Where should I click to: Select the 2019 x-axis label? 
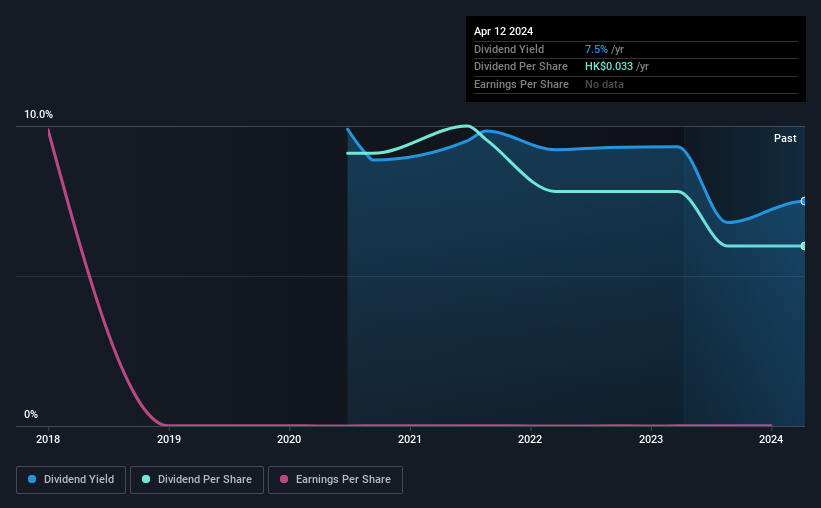[x=169, y=439]
